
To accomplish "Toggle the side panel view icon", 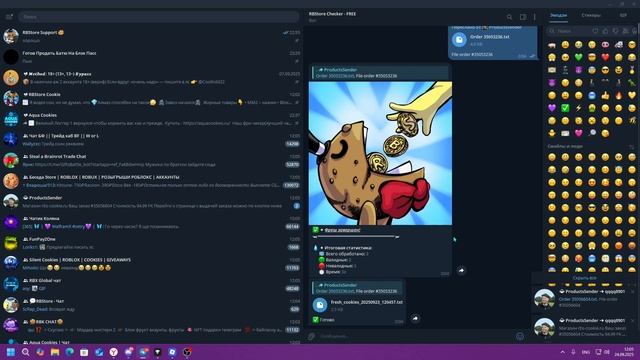I will [523, 17].
